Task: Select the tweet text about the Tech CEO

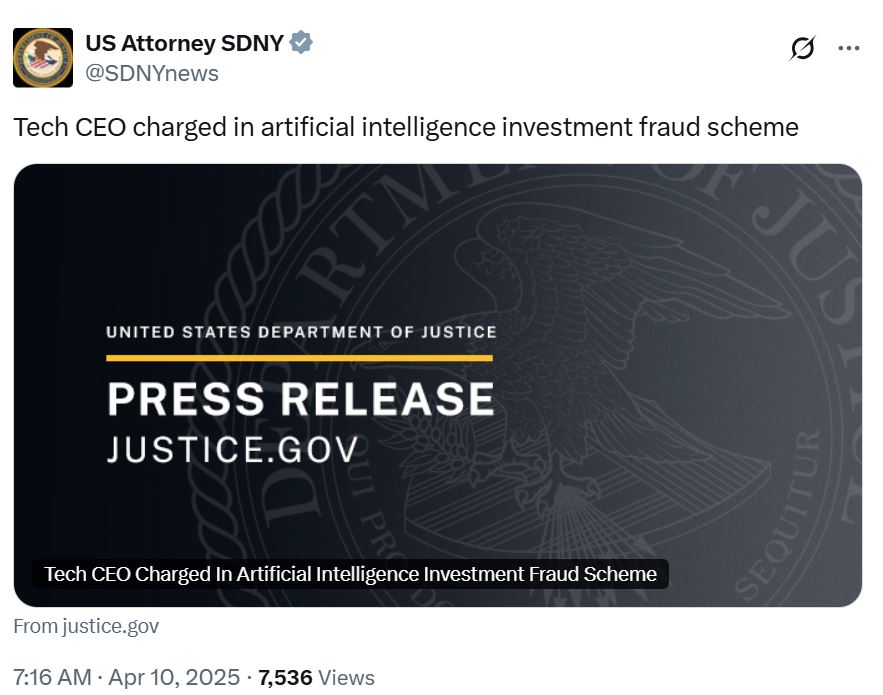Action: (x=405, y=127)
